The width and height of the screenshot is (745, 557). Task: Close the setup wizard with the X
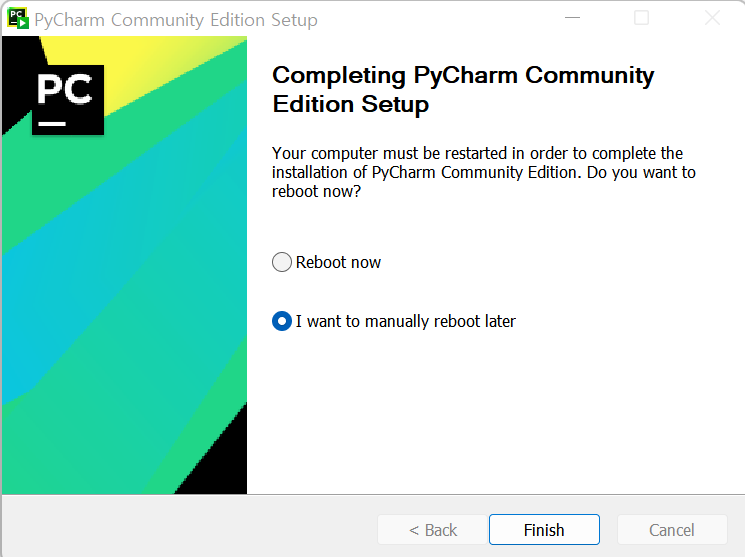click(712, 18)
